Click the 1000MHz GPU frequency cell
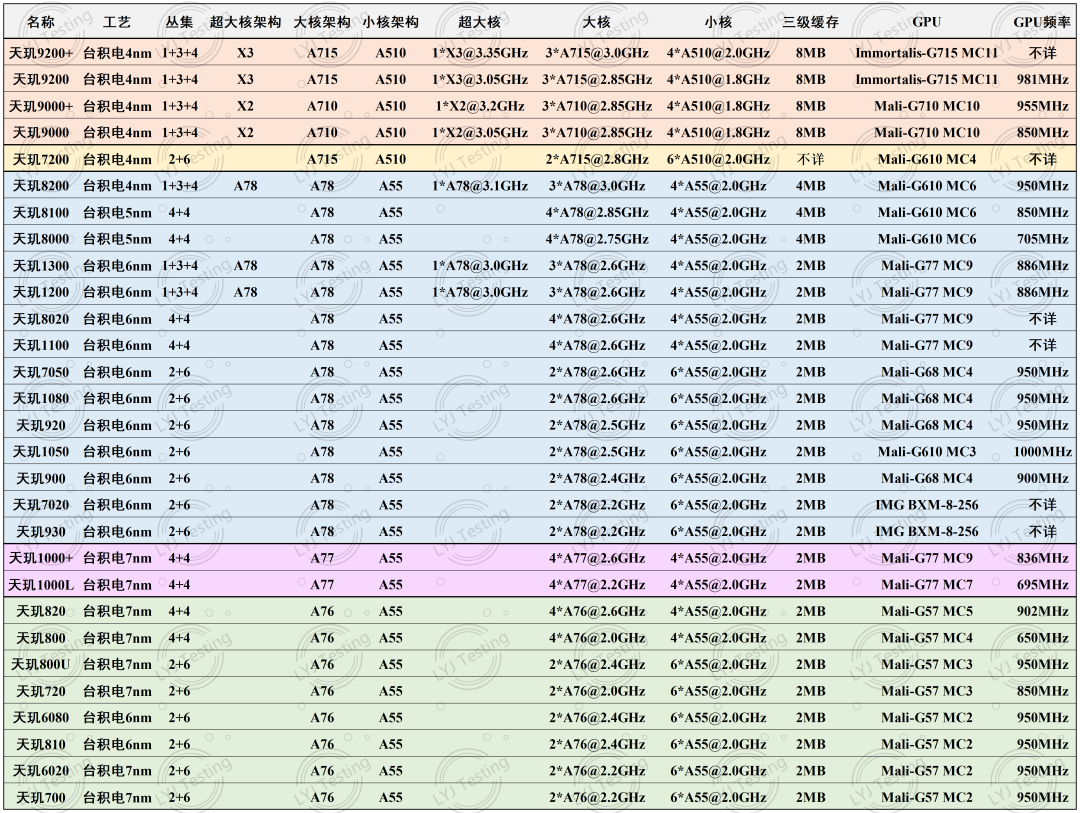The image size is (1080, 813). [x=1042, y=452]
